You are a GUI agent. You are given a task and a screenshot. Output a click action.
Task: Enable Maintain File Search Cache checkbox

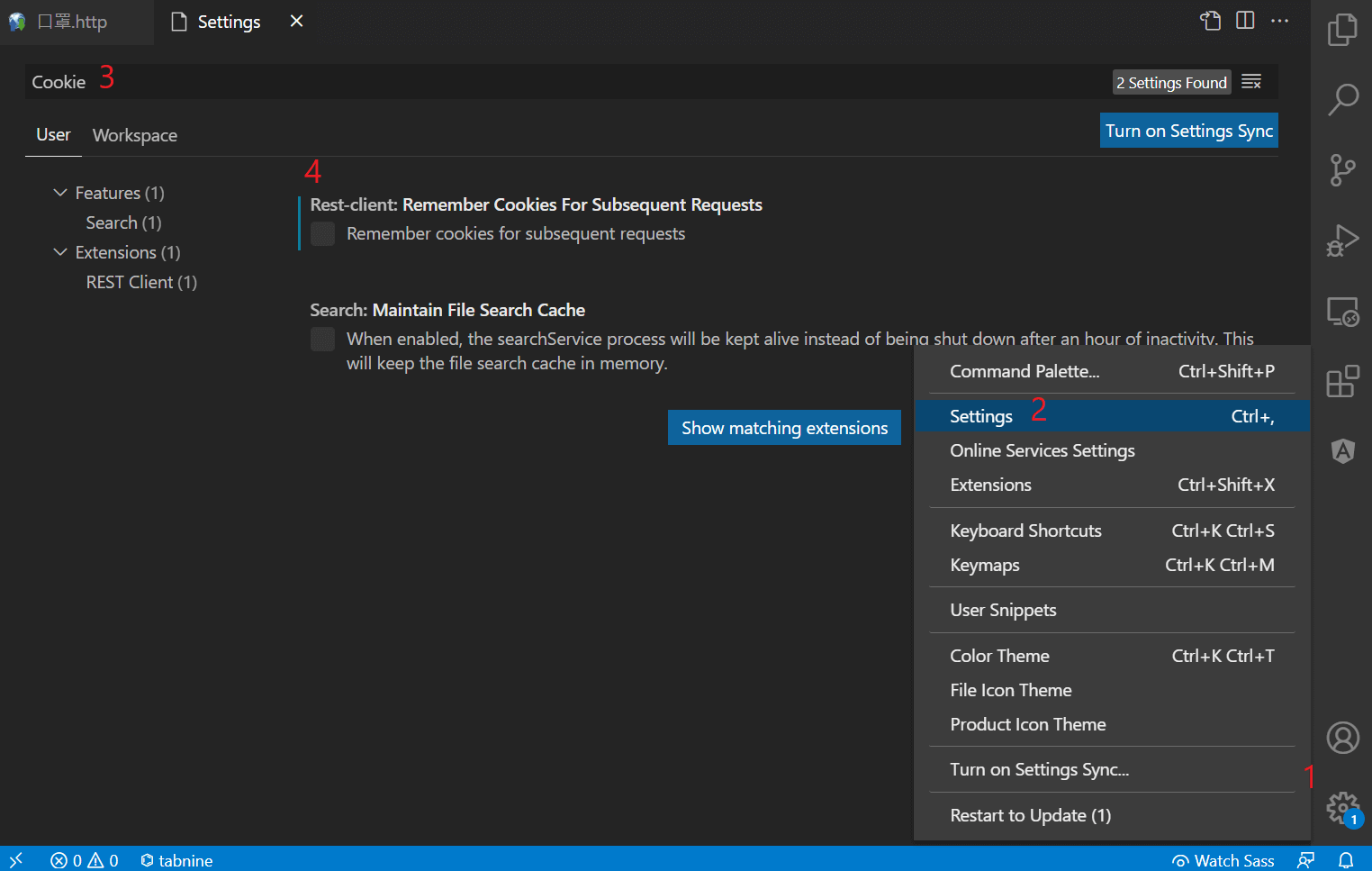click(x=322, y=340)
